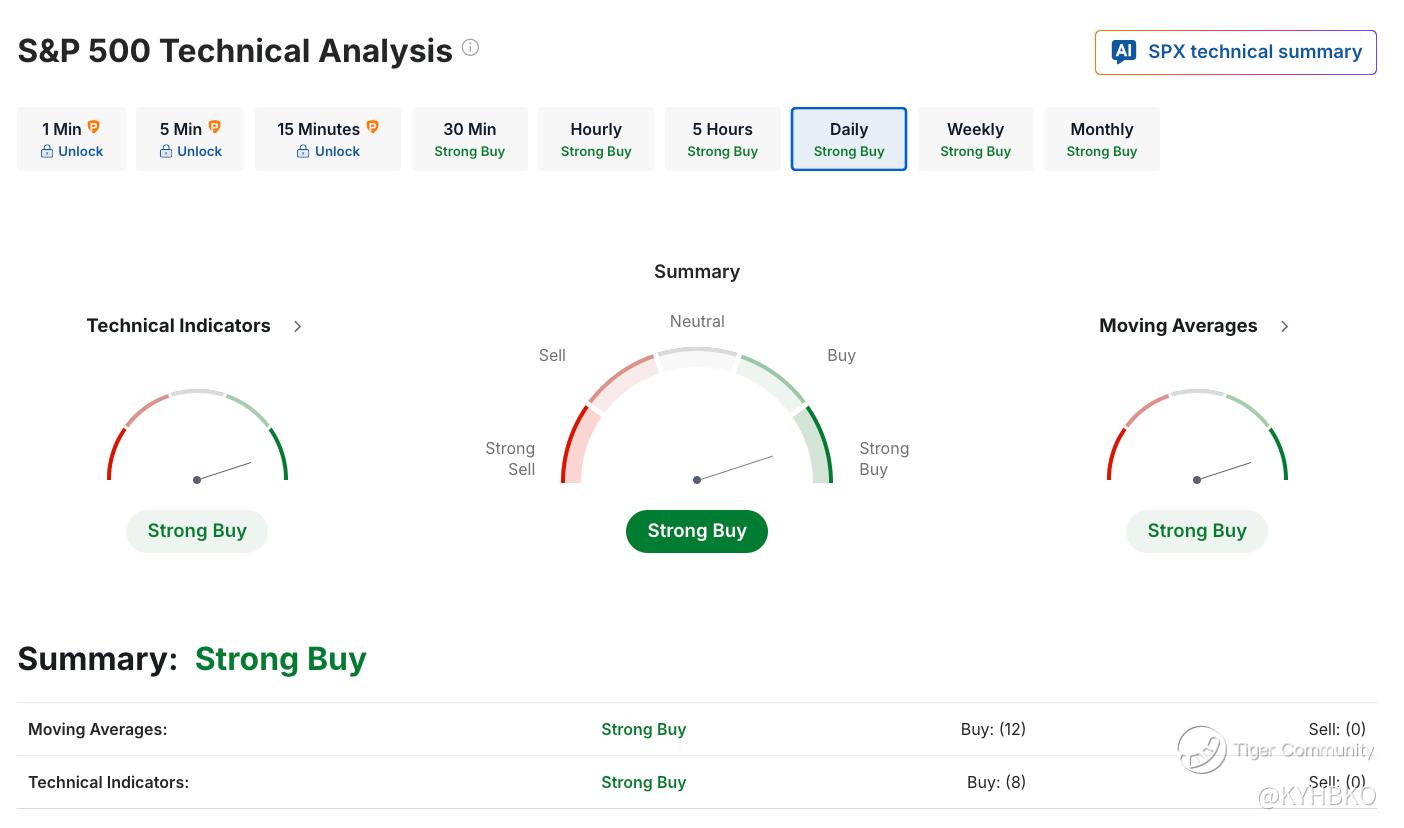Viewport: 1404px width, 828px height.
Task: Open the SPX technical summary button
Action: click(x=1236, y=52)
